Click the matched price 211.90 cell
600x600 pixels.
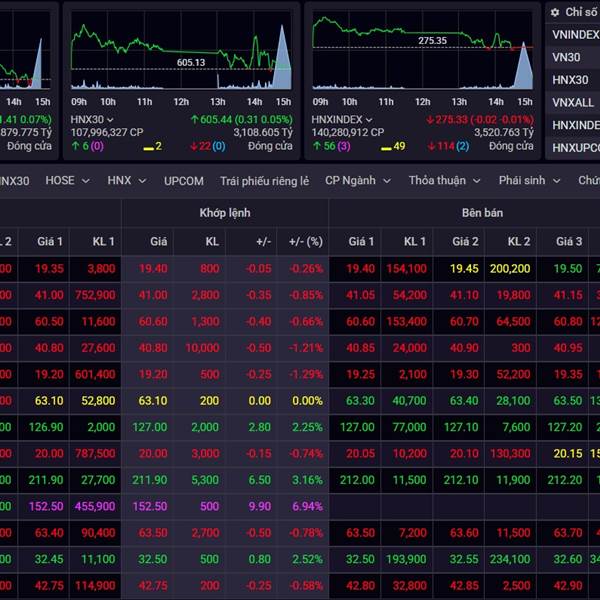tap(150, 480)
